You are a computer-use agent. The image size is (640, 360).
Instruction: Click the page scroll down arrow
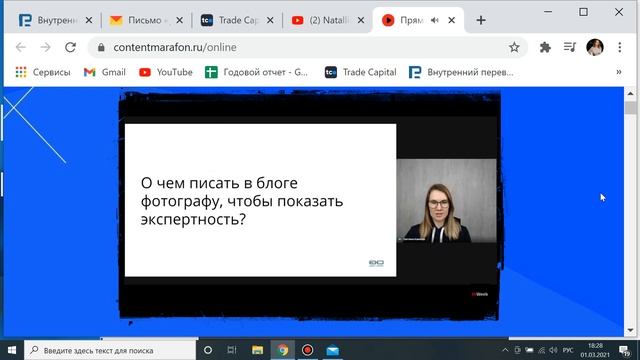tap(631, 330)
